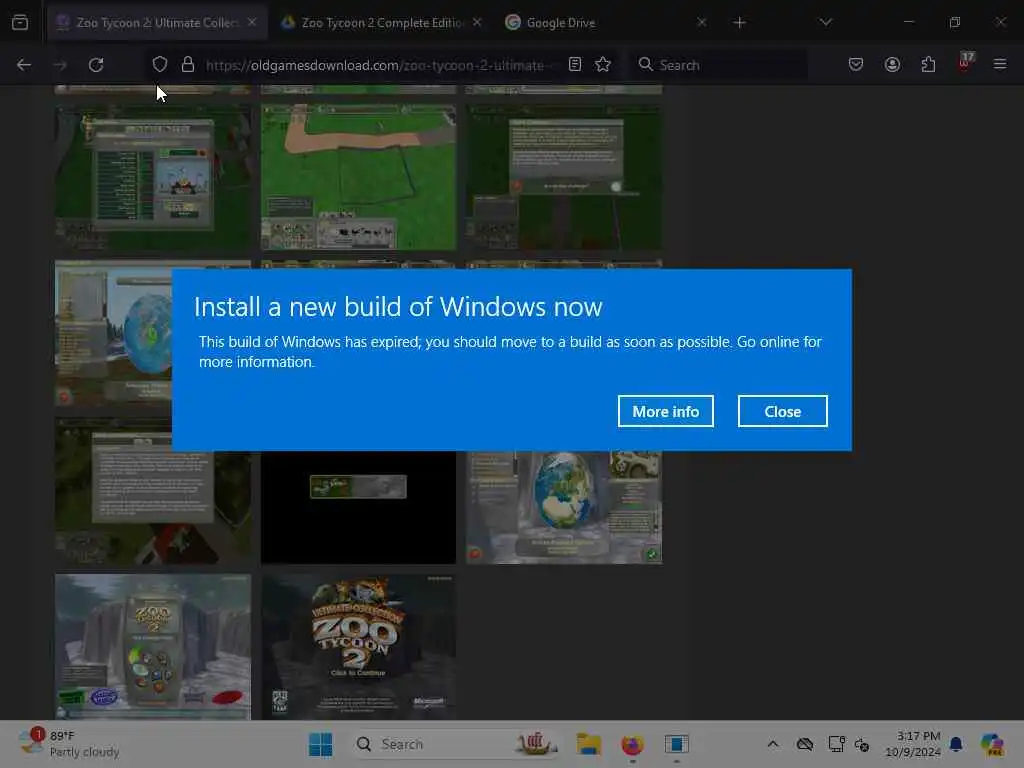Open tracking protection shield icon
This screenshot has height=768, width=1024.
tap(160, 65)
